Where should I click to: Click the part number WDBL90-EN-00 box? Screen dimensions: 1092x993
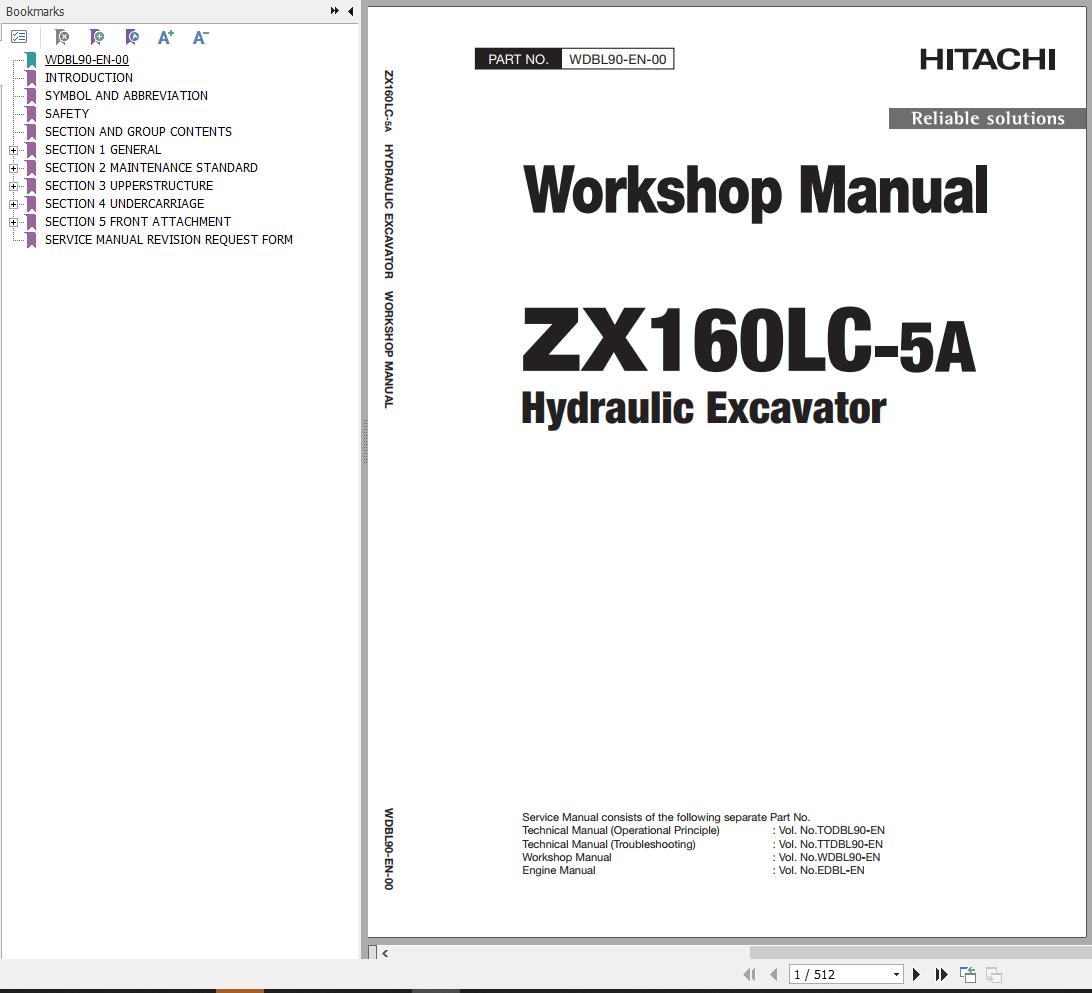click(618, 59)
